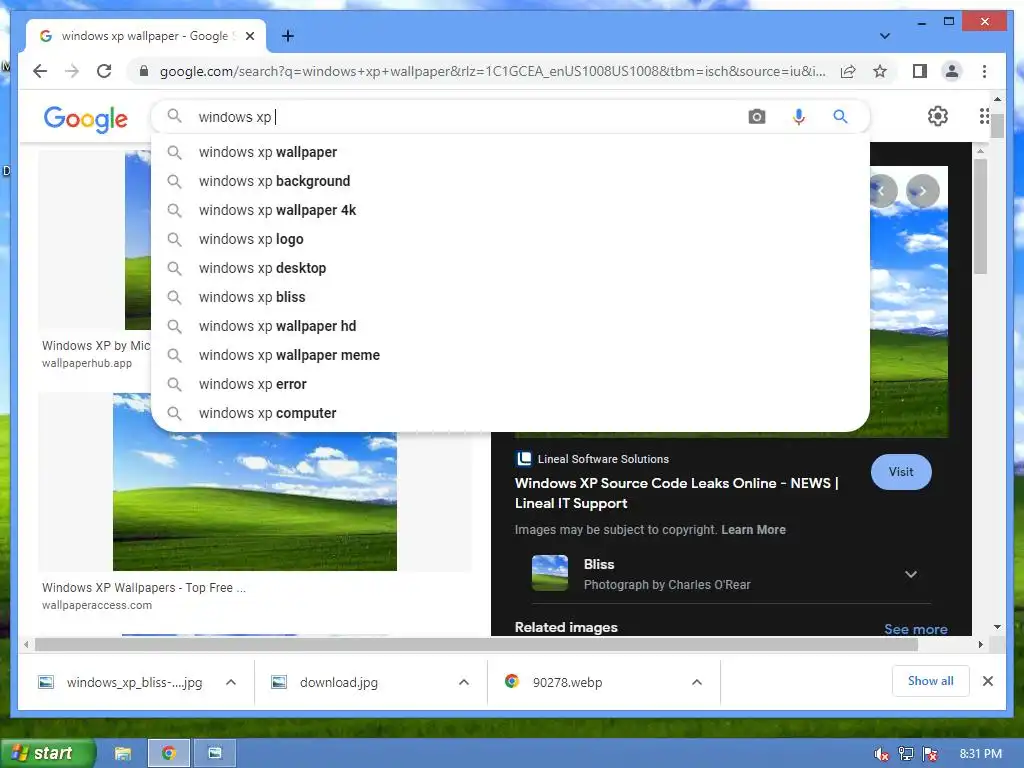Close the 'windows xp wallpaper' tab
This screenshot has width=1024, height=768.
pyautogui.click(x=249, y=36)
